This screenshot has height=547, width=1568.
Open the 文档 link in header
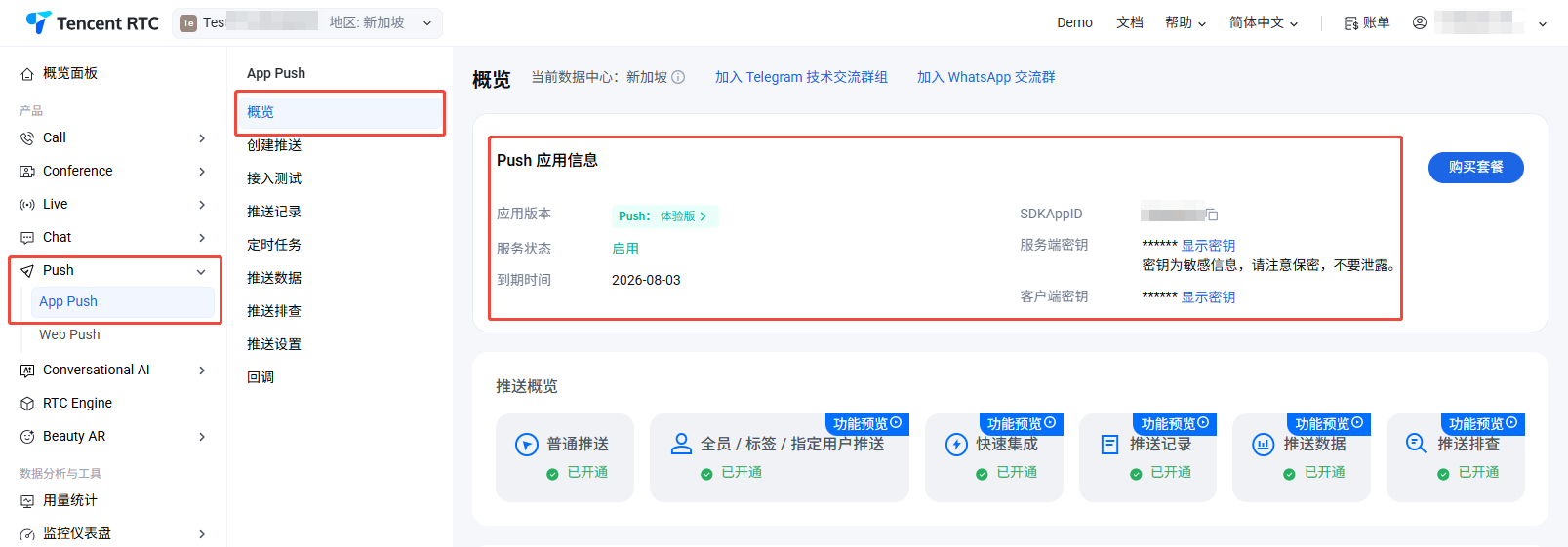point(1130,22)
